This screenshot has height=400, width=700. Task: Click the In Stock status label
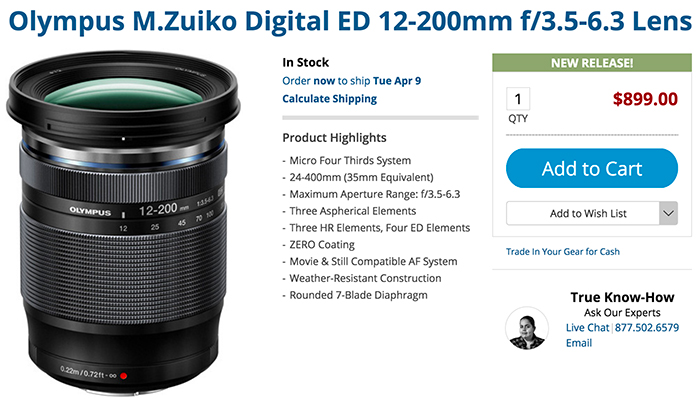pyautogui.click(x=305, y=62)
